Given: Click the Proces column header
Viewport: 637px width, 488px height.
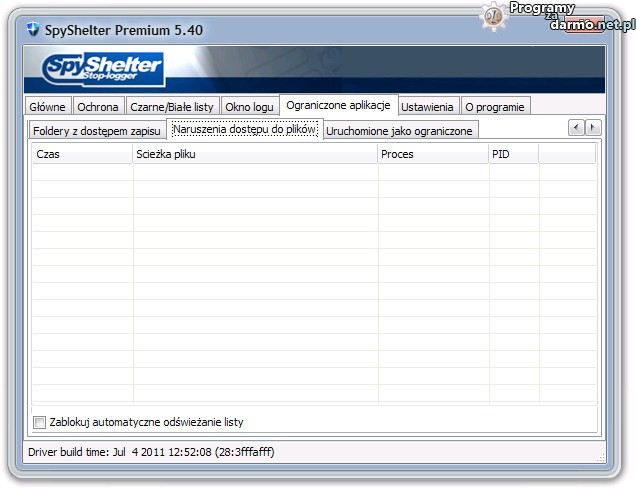Looking at the screenshot, I should click(x=432, y=154).
